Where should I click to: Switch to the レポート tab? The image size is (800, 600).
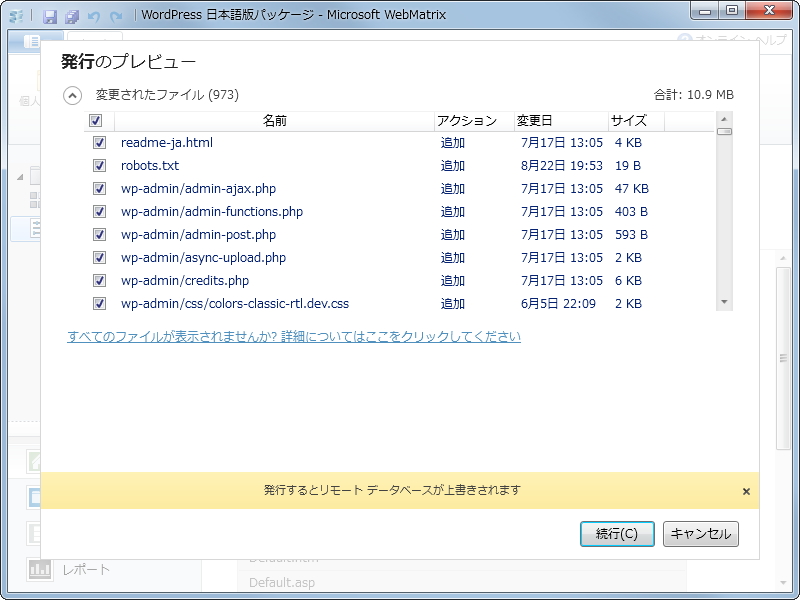pos(90,570)
